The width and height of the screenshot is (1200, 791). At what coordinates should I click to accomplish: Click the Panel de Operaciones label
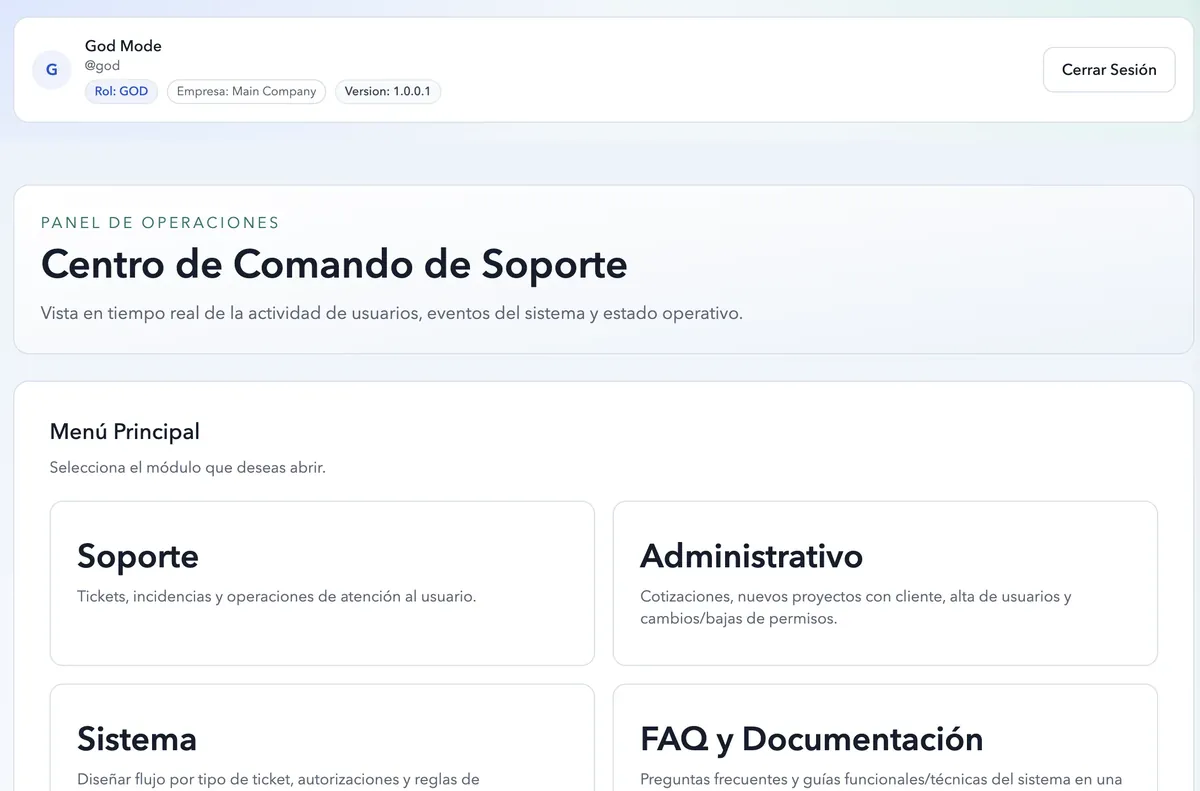point(160,222)
